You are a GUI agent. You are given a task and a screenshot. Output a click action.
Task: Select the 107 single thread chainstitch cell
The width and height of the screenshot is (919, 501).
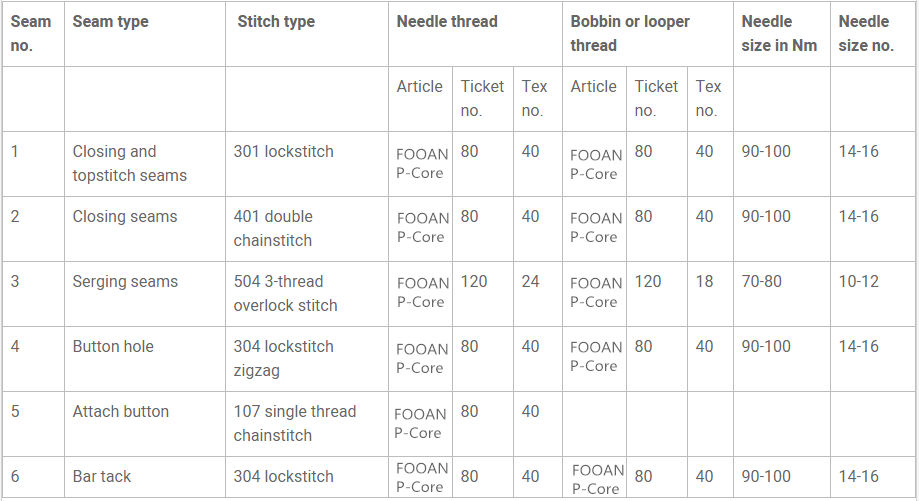click(307, 424)
